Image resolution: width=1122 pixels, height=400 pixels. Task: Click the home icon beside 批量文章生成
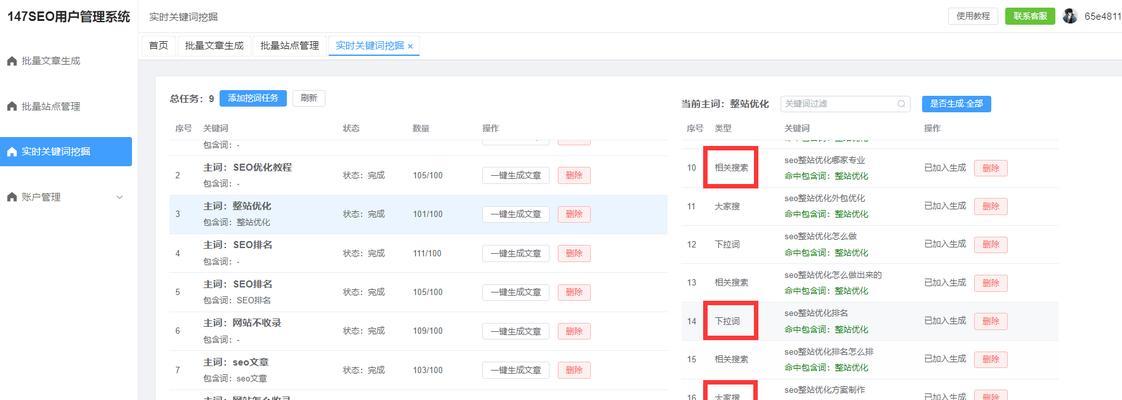point(11,62)
